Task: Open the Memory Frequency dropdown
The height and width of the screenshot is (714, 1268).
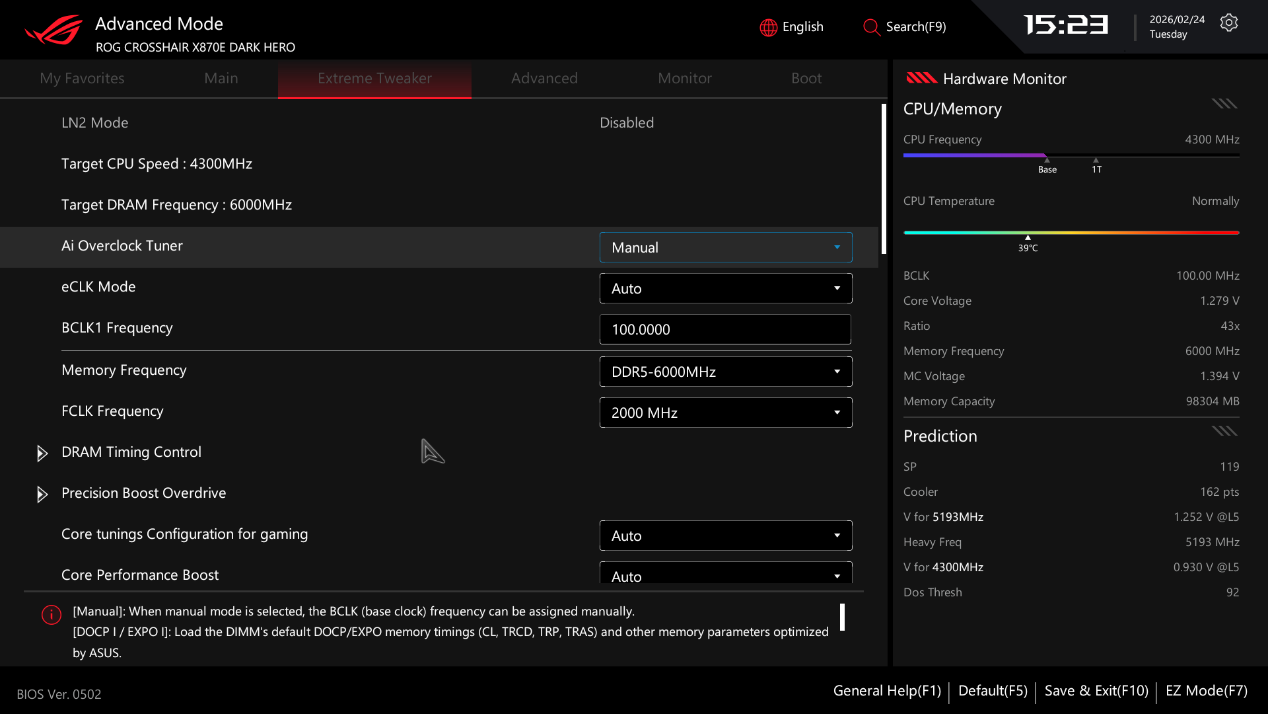Action: [x=725, y=371]
